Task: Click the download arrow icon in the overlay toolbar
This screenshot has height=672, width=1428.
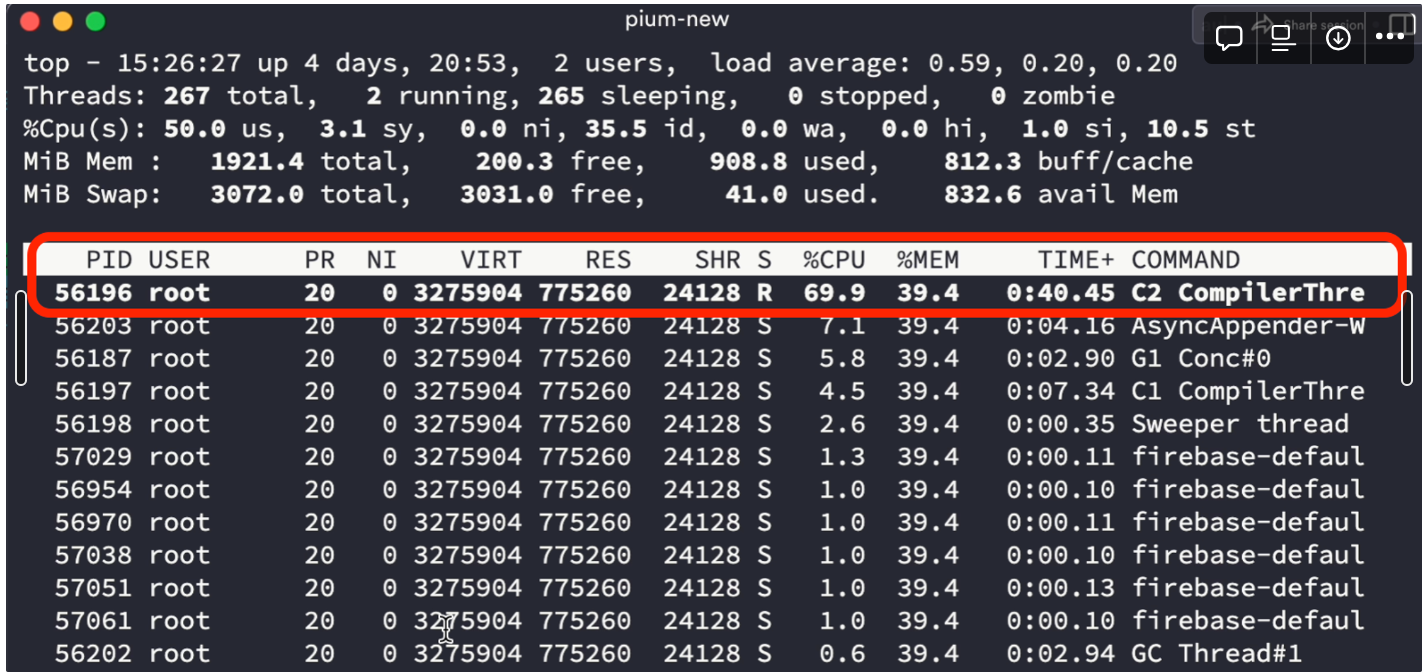Action: click(1338, 38)
